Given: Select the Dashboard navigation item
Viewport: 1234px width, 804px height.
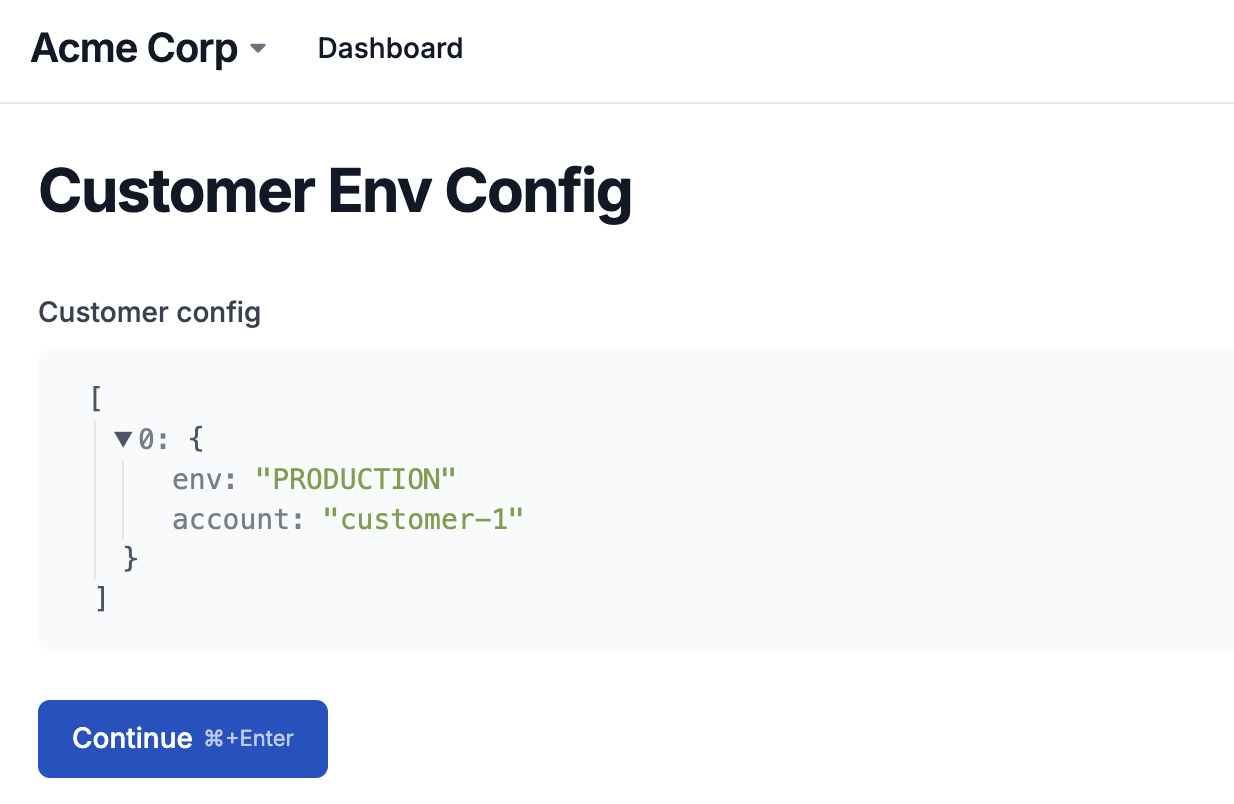Looking at the screenshot, I should [x=390, y=48].
